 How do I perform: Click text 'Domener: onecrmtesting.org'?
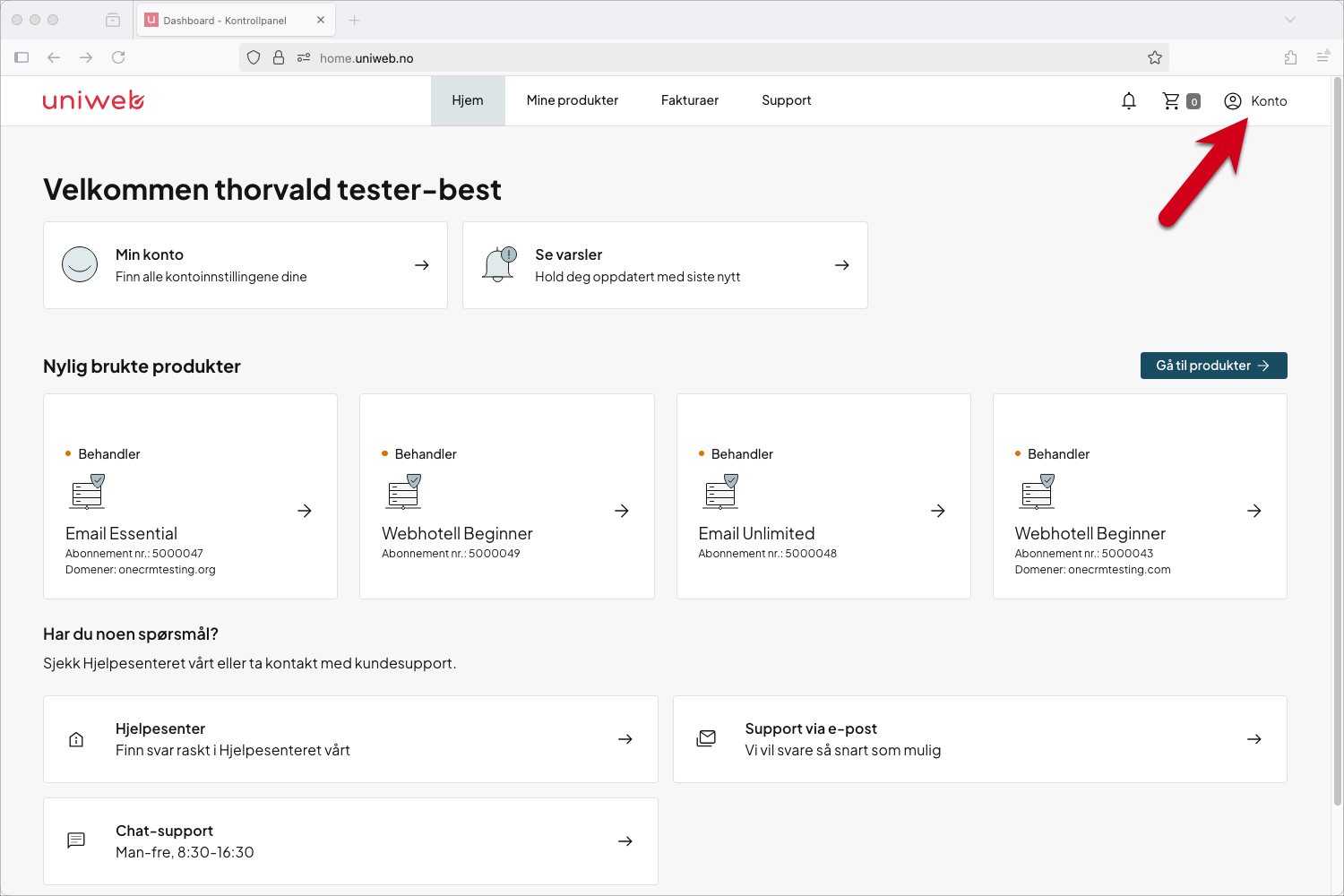(x=141, y=570)
